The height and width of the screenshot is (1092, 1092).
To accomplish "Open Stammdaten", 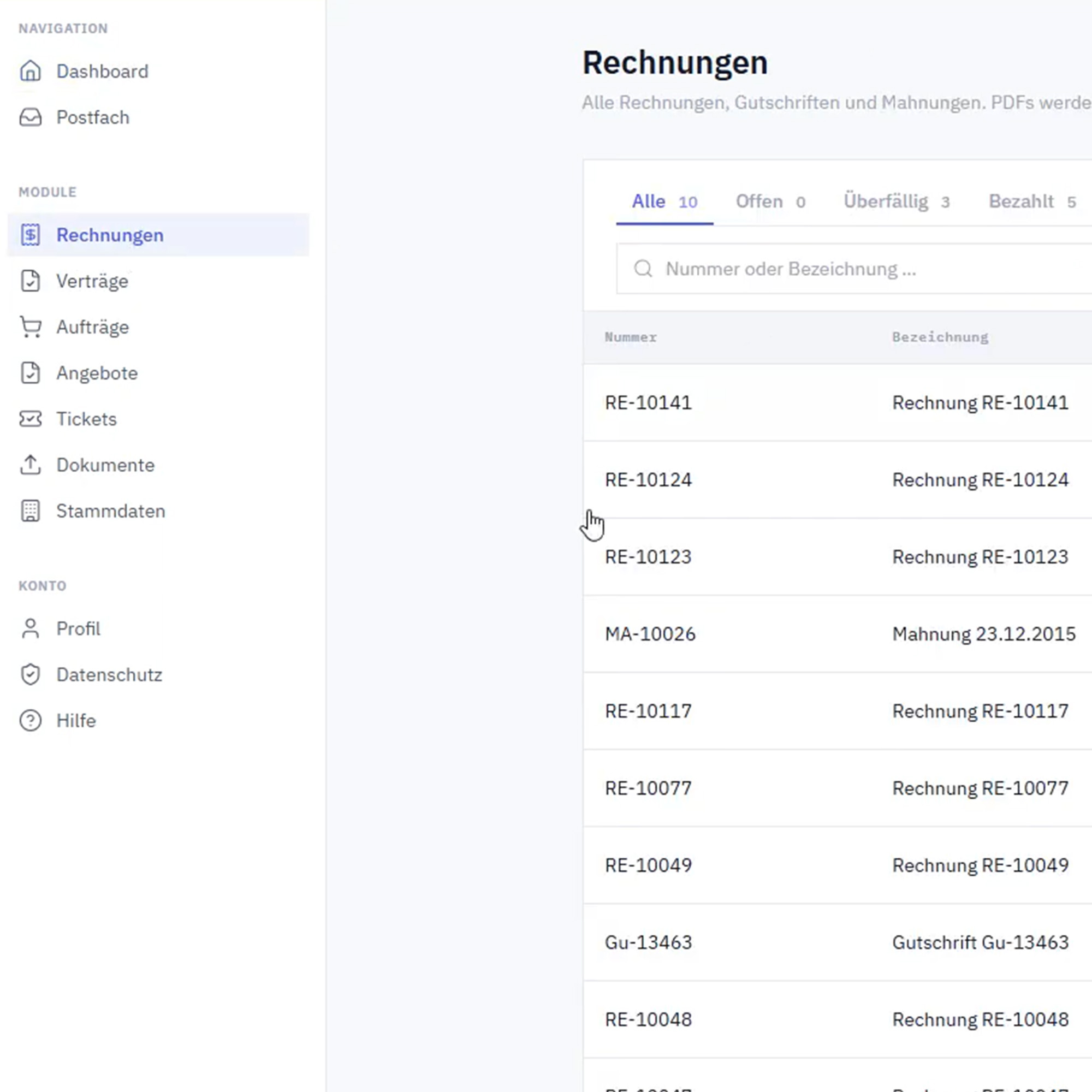I will click(111, 511).
